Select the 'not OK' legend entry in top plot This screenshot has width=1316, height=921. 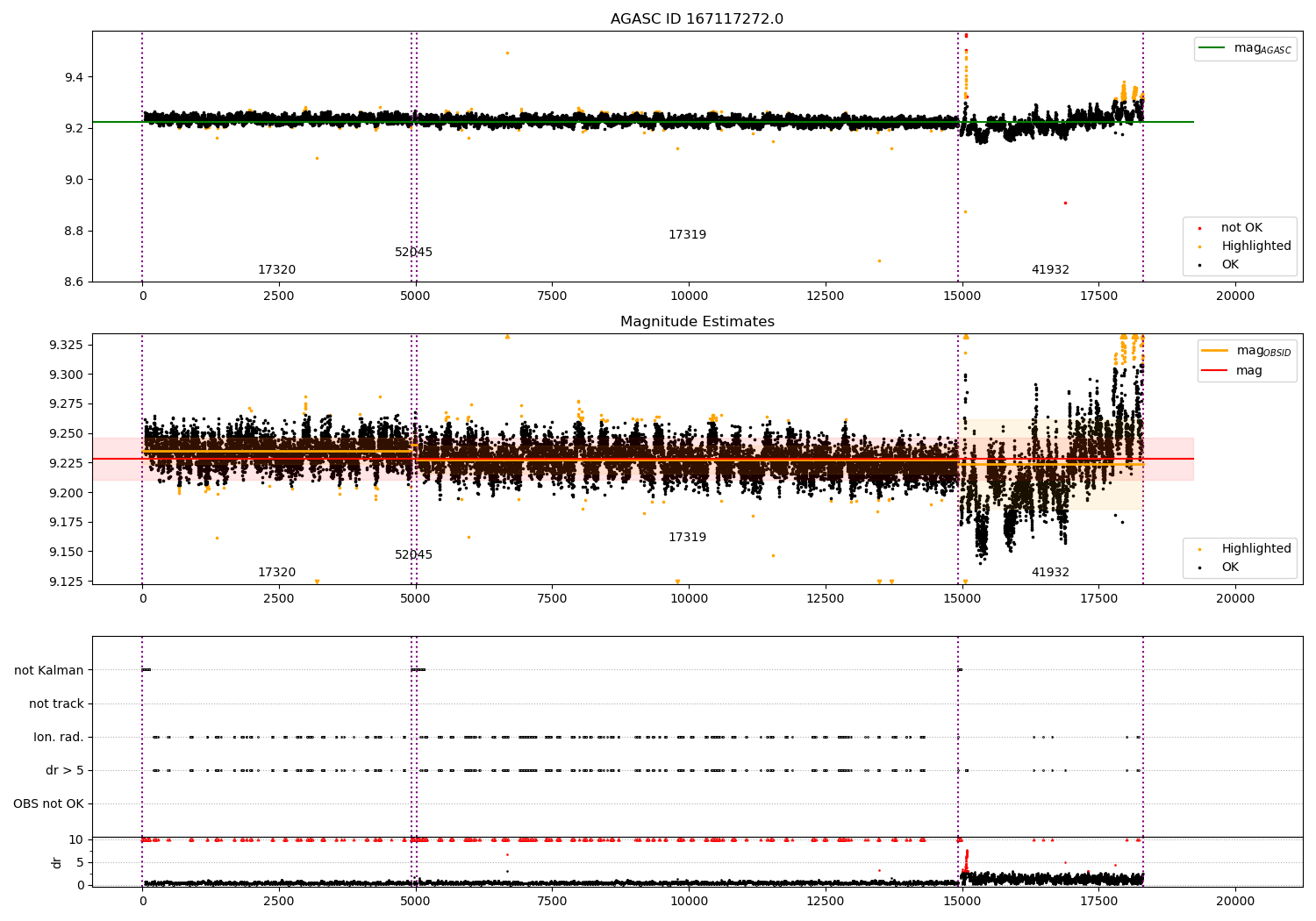(1241, 228)
